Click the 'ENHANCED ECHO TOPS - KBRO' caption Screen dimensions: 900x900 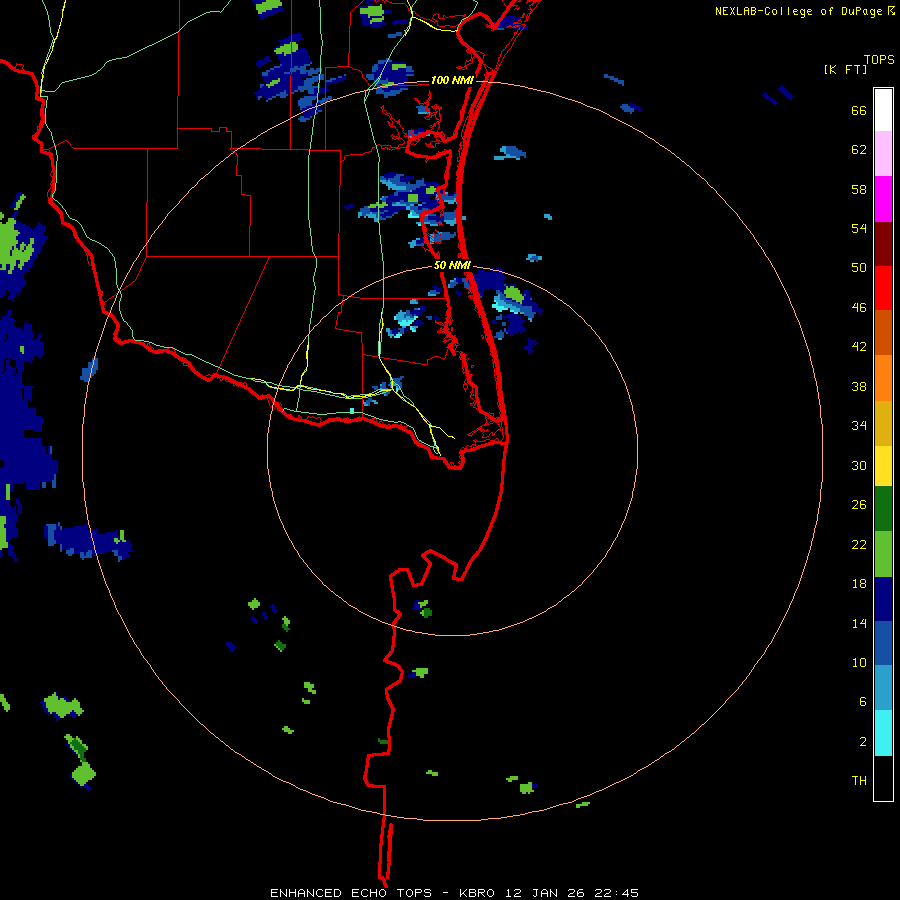(382, 893)
